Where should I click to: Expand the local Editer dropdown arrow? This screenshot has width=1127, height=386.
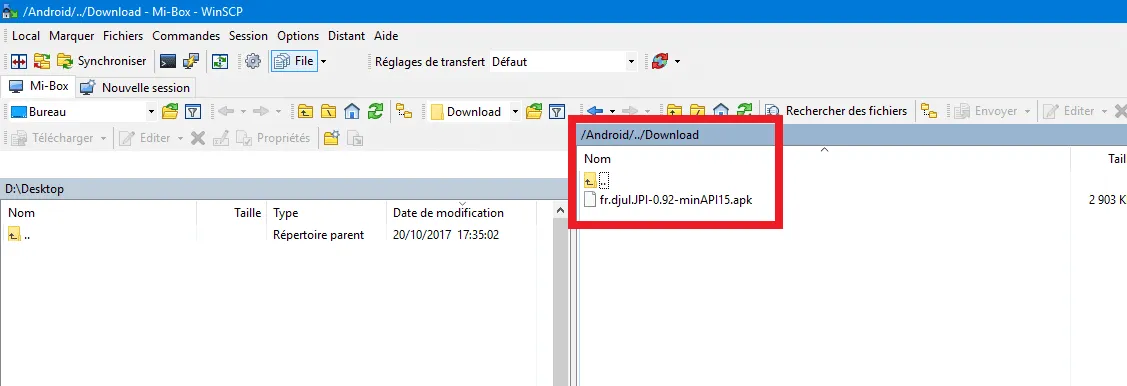click(x=180, y=137)
